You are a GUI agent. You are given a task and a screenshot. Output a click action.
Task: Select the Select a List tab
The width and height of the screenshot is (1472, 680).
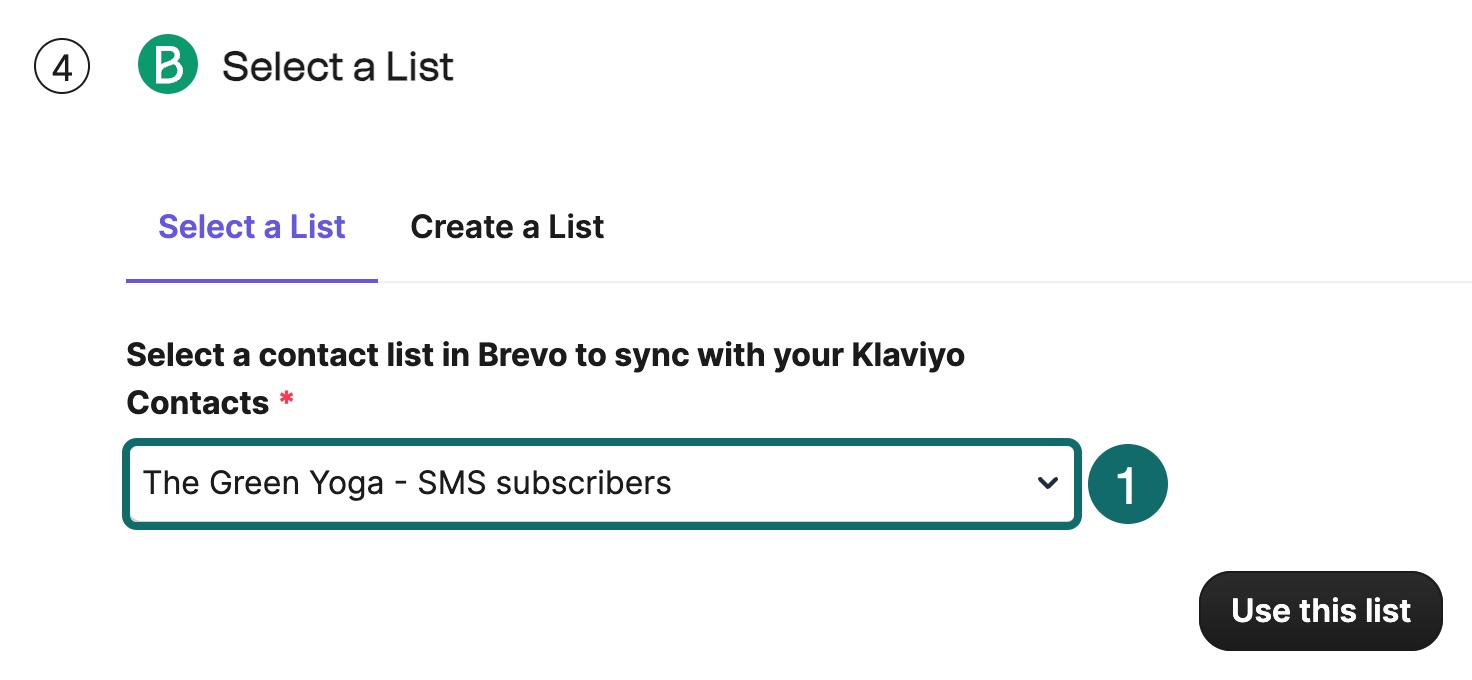(251, 227)
